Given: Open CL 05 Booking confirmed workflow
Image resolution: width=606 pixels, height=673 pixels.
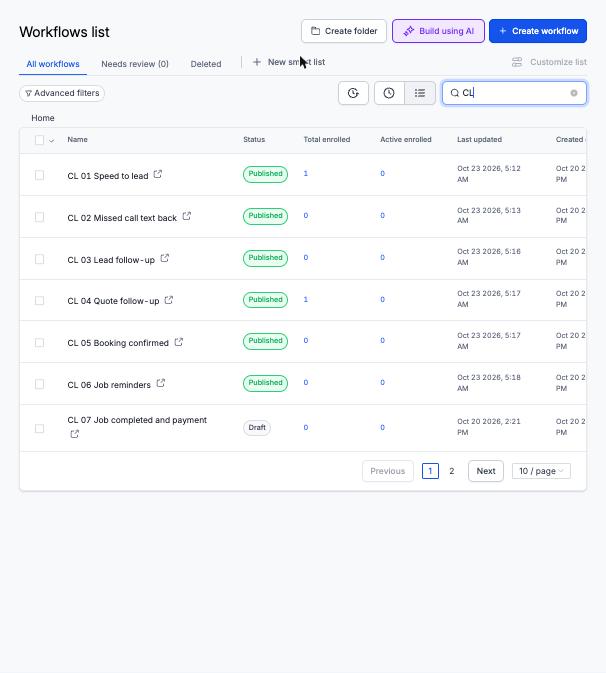Looking at the screenshot, I should (x=118, y=343).
